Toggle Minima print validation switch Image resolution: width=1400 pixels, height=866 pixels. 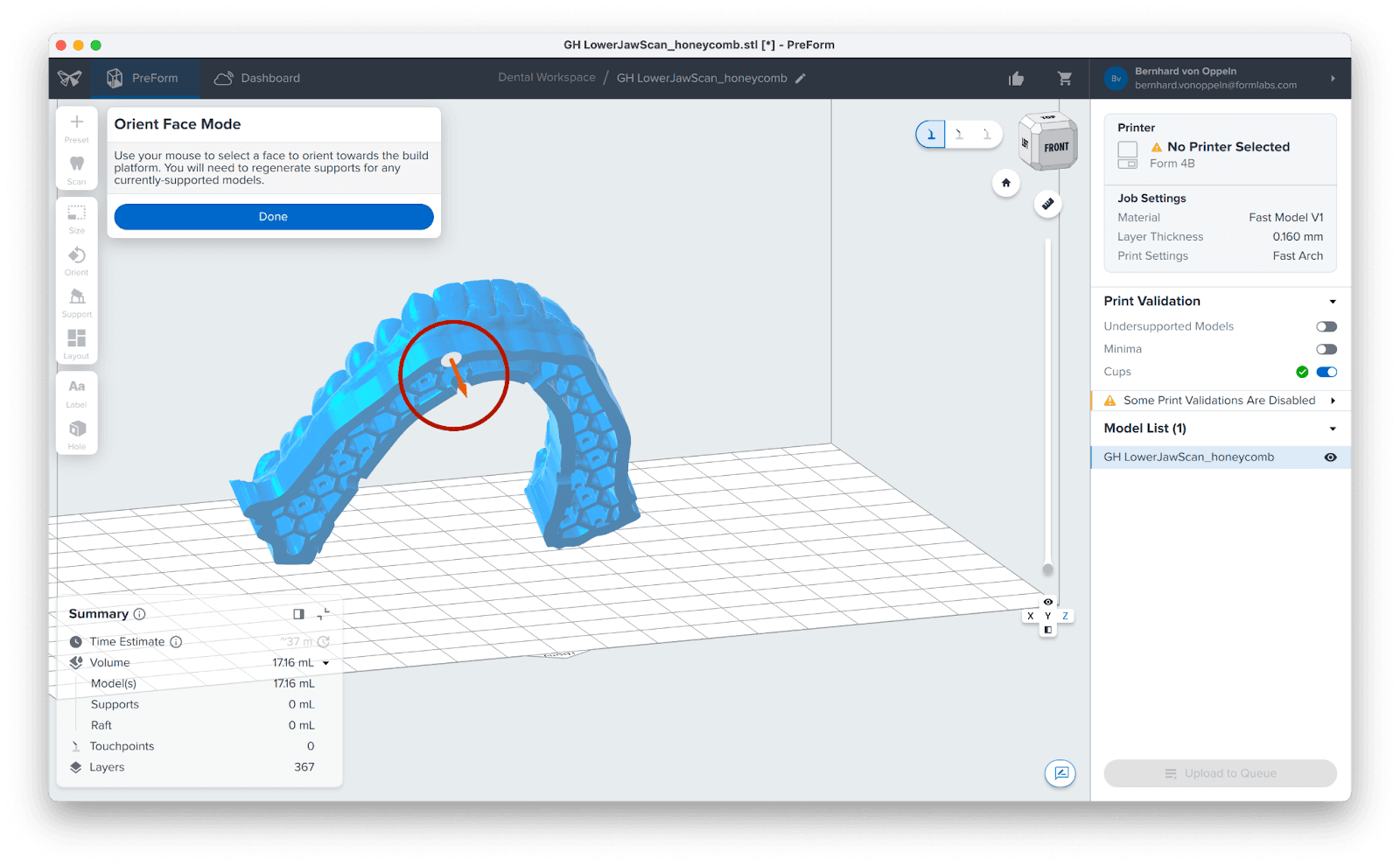pos(1326,349)
